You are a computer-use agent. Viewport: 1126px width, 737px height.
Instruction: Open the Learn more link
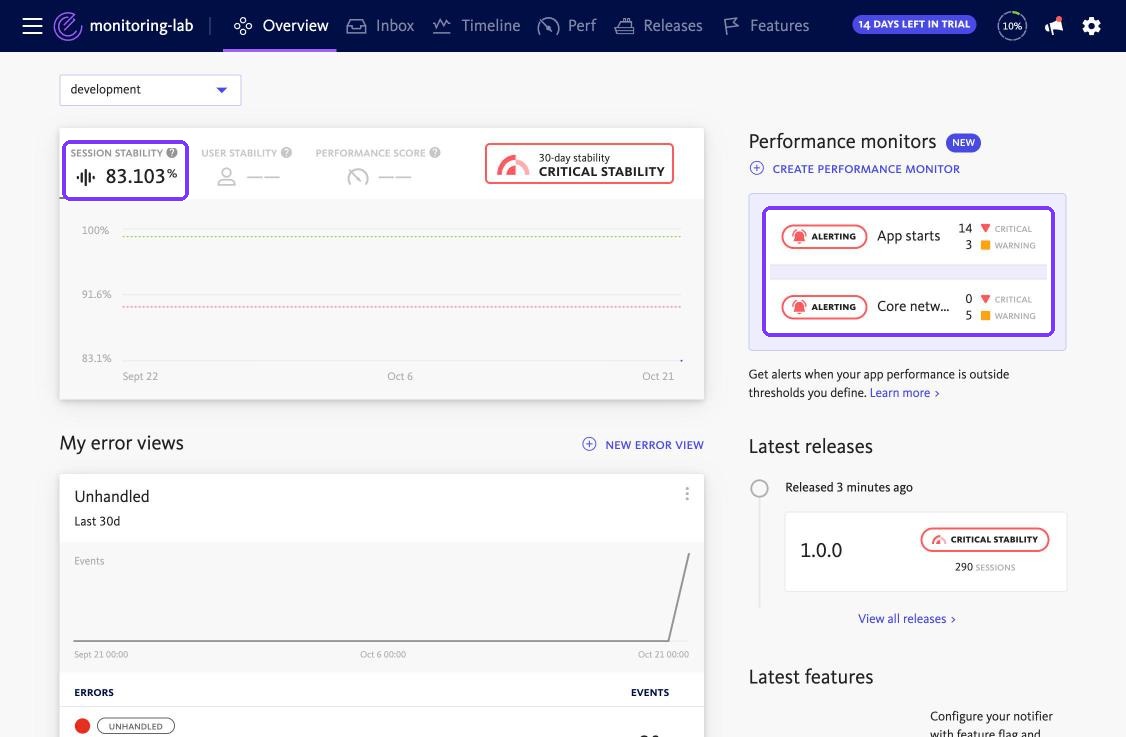(x=904, y=393)
